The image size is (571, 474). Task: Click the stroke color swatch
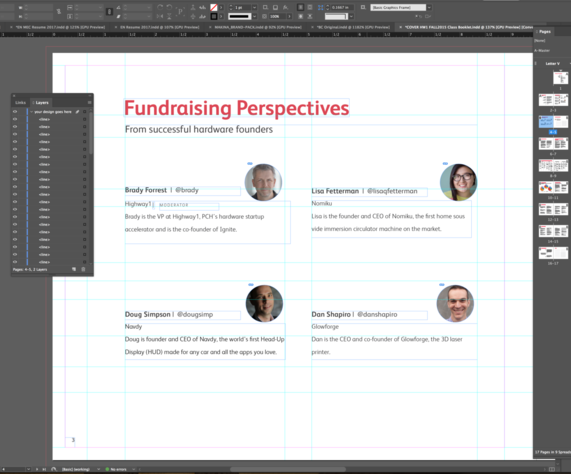214,16
